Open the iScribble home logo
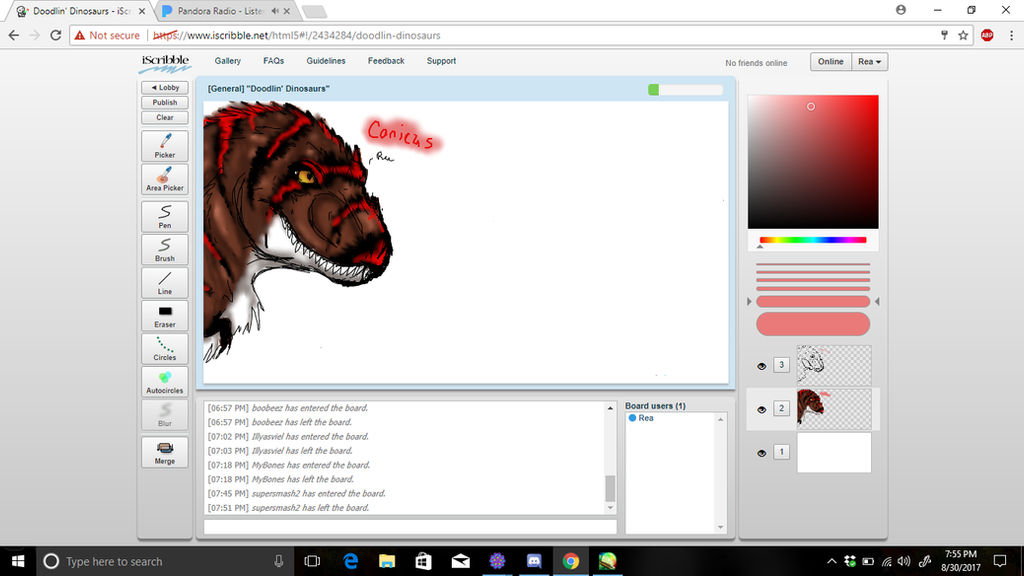Viewport: 1024px width, 576px height. pos(165,63)
